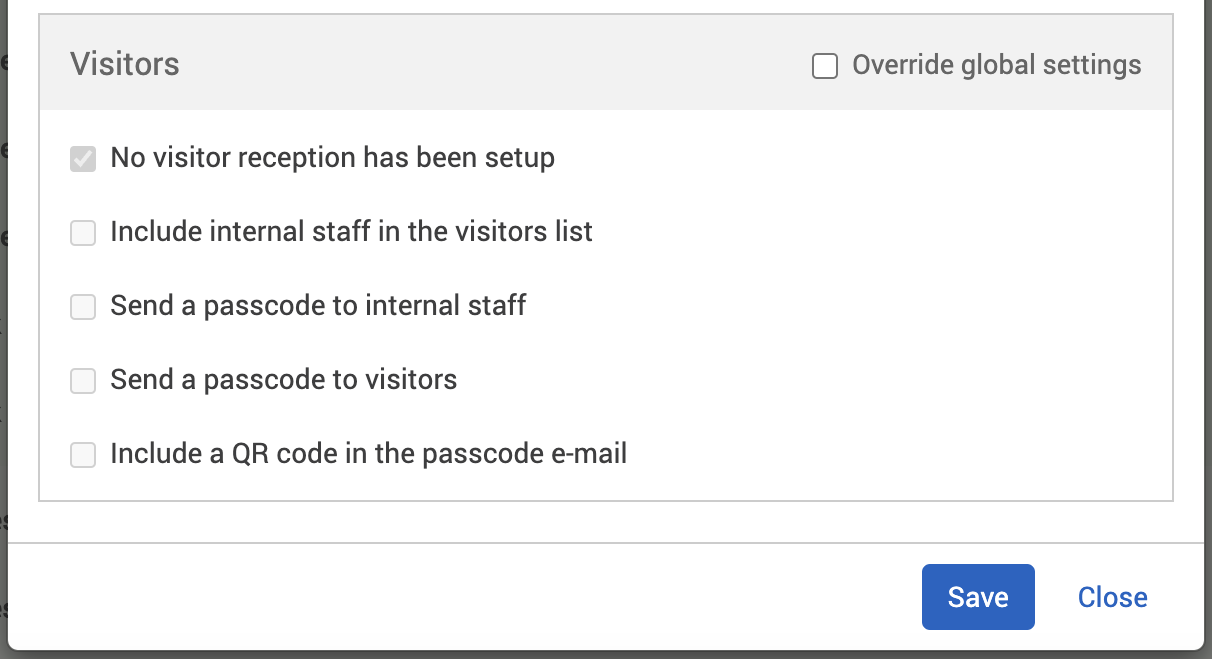This screenshot has width=1212, height=659.
Task: Click the 'Send a passcode to visitors' label
Action: [283, 379]
